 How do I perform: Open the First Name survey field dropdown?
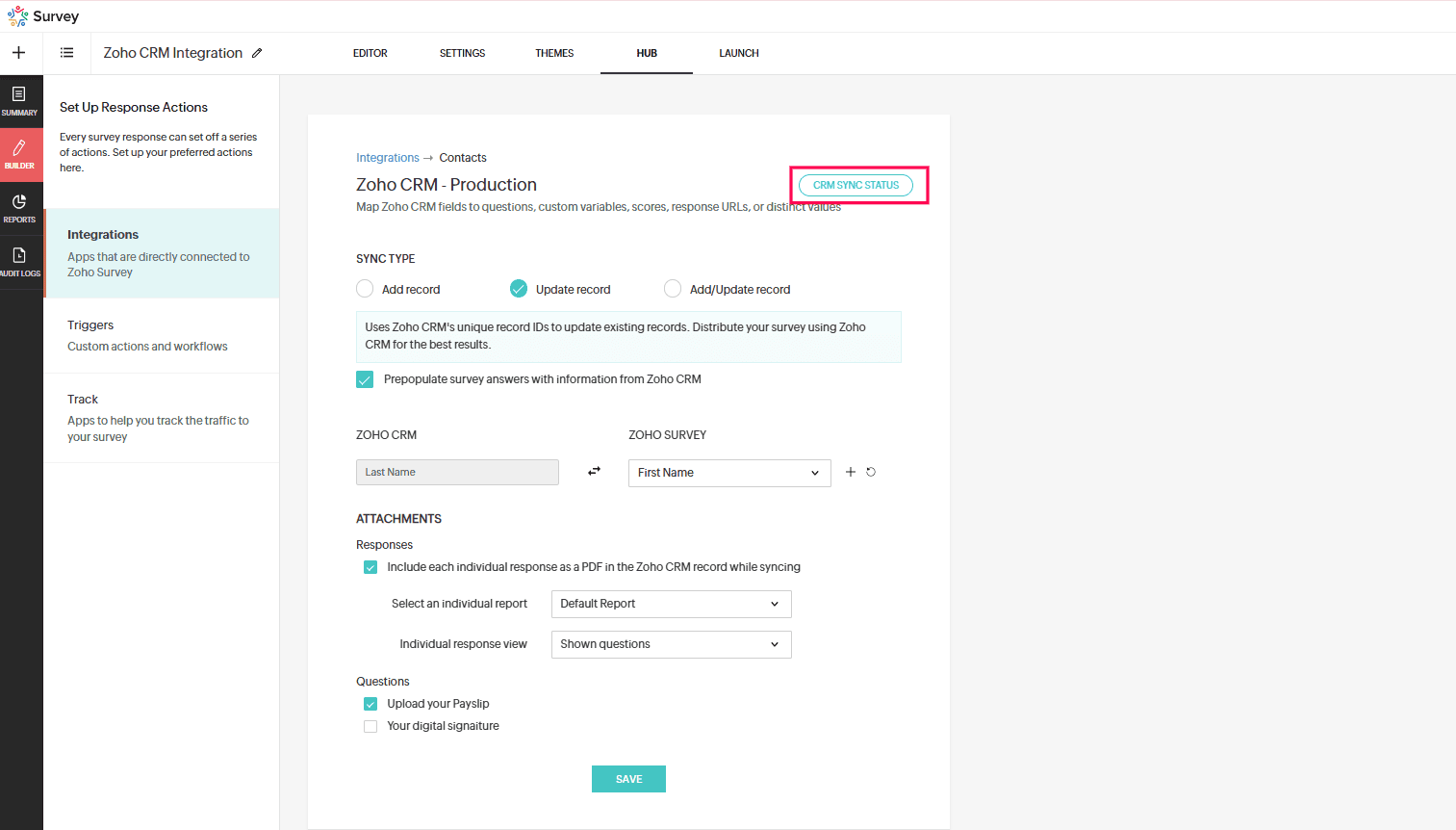(729, 473)
